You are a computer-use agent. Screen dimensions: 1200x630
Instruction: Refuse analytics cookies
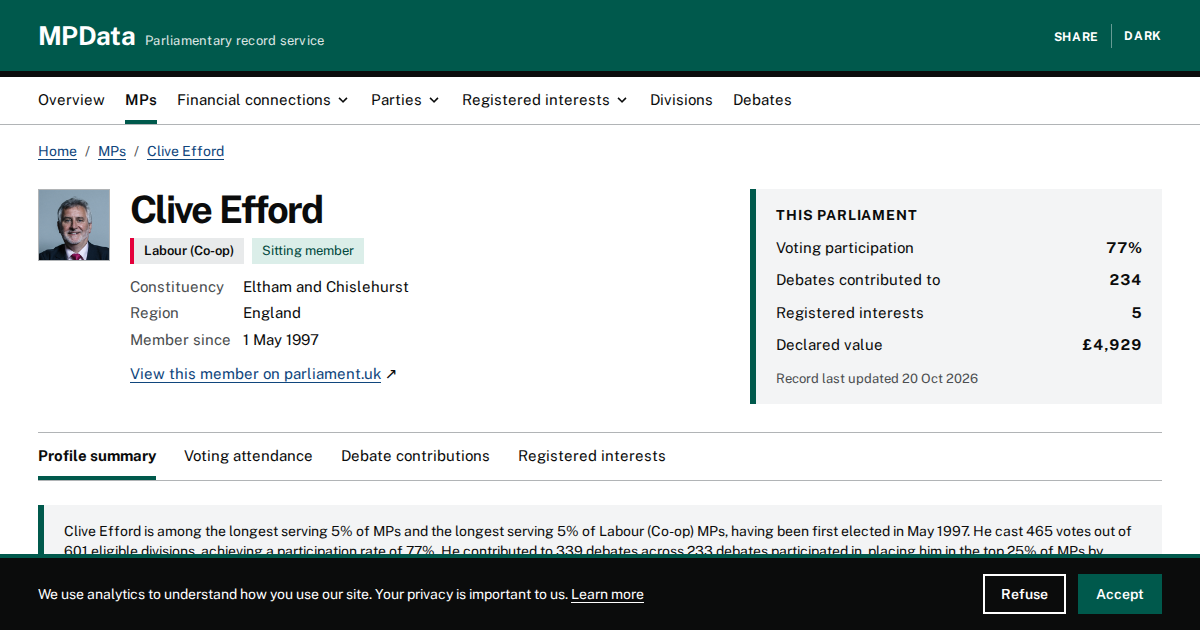coord(1024,594)
